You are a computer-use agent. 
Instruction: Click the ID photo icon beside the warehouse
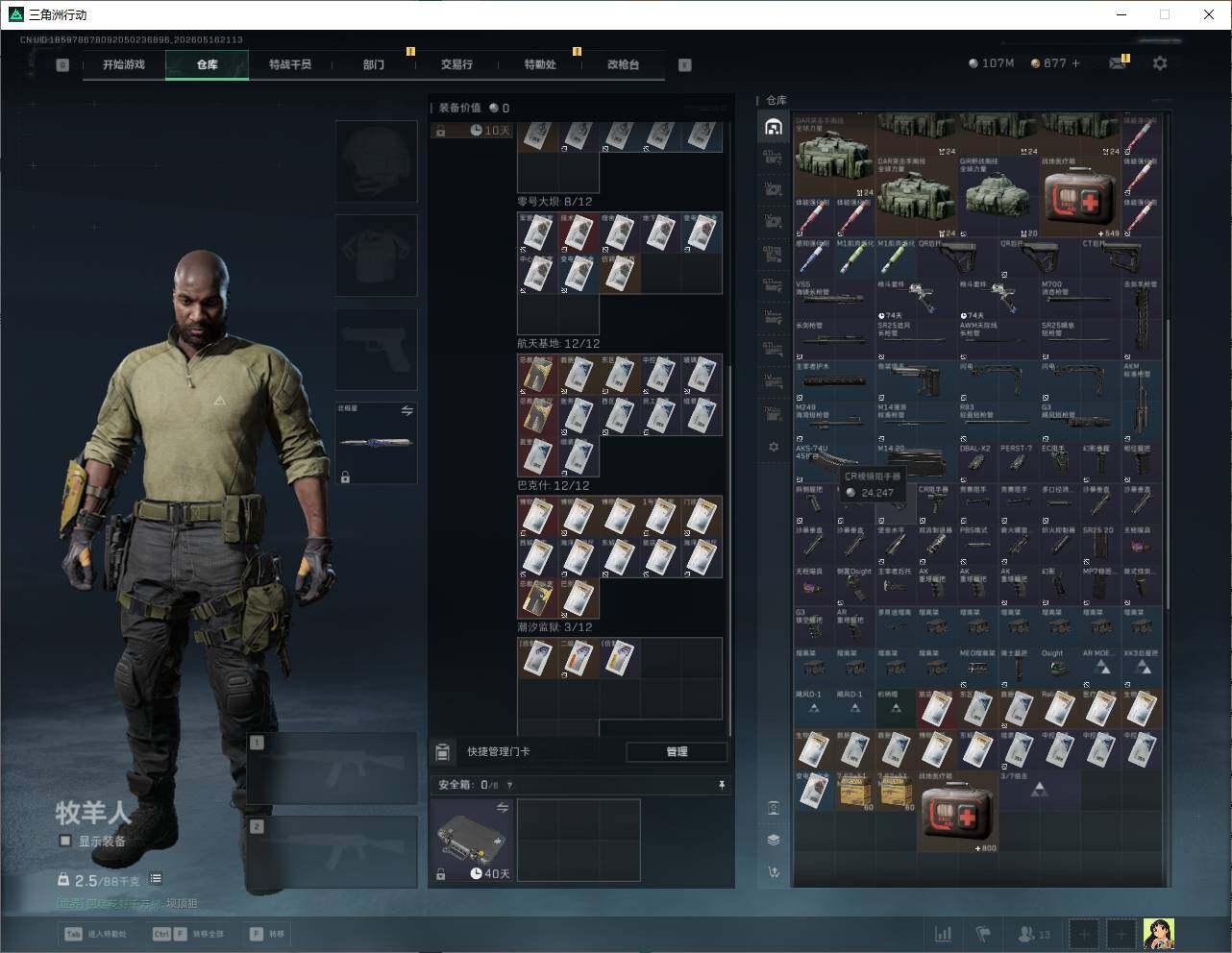click(774, 808)
